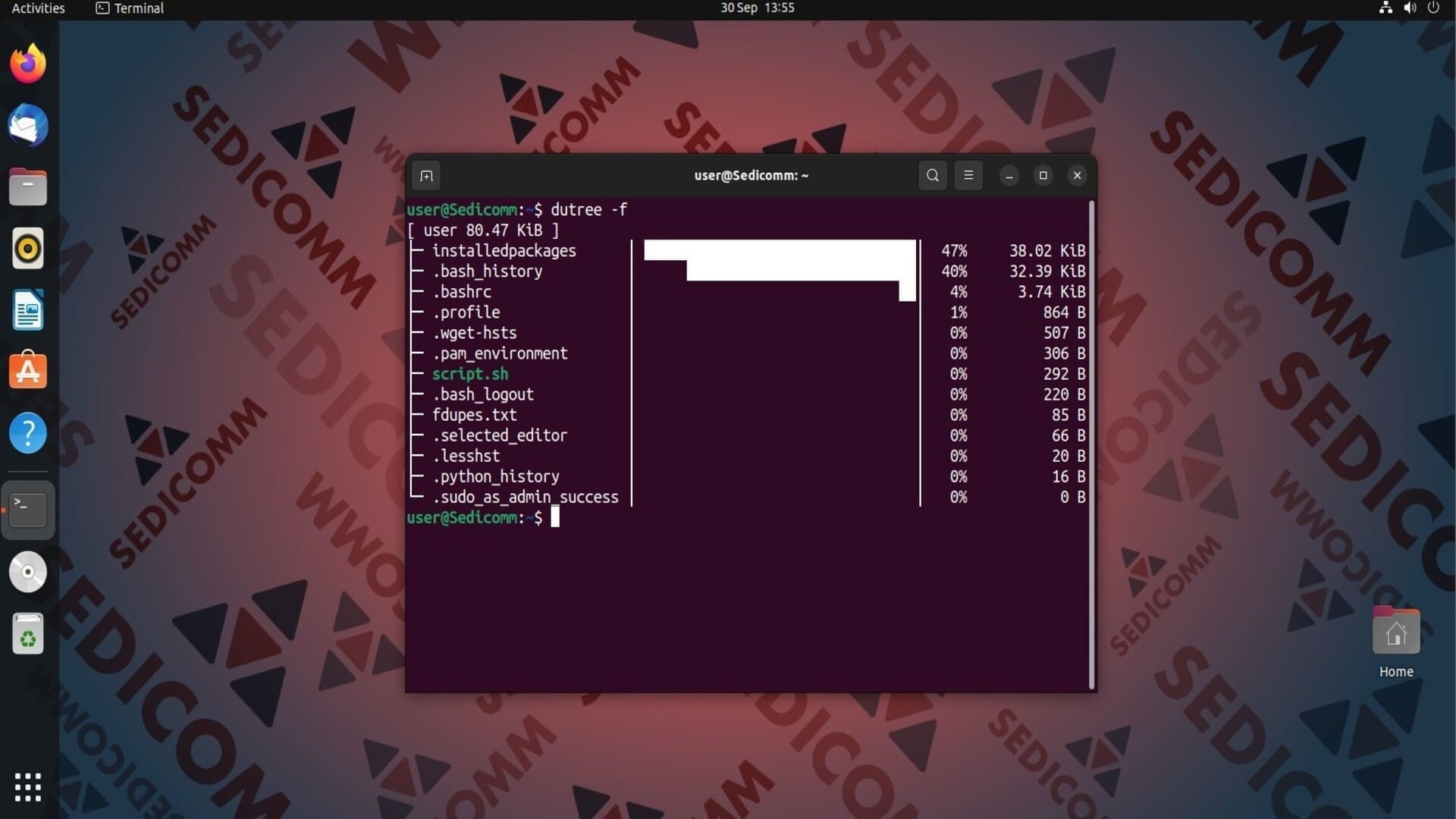Screen dimensions: 1456x819
Task: Open a new terminal tab
Action: click(x=426, y=176)
